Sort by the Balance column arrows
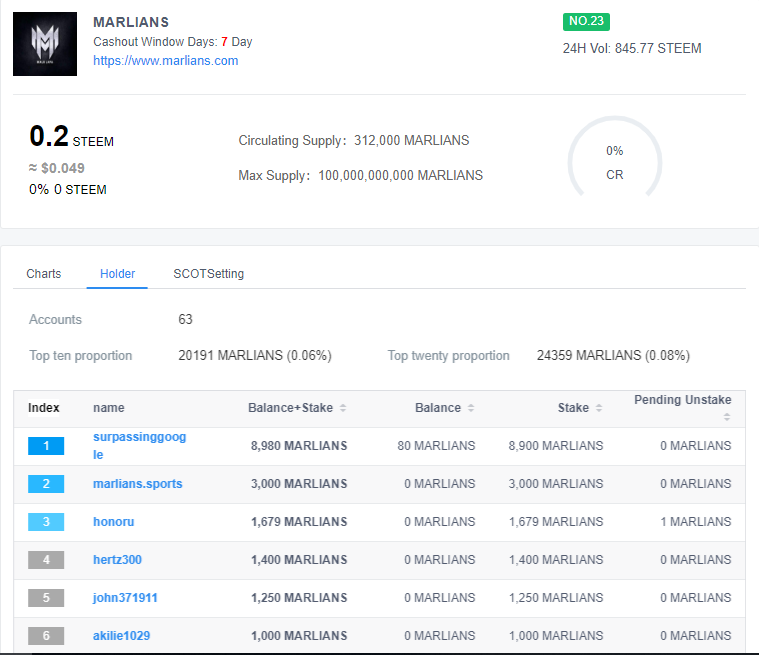 [471, 408]
